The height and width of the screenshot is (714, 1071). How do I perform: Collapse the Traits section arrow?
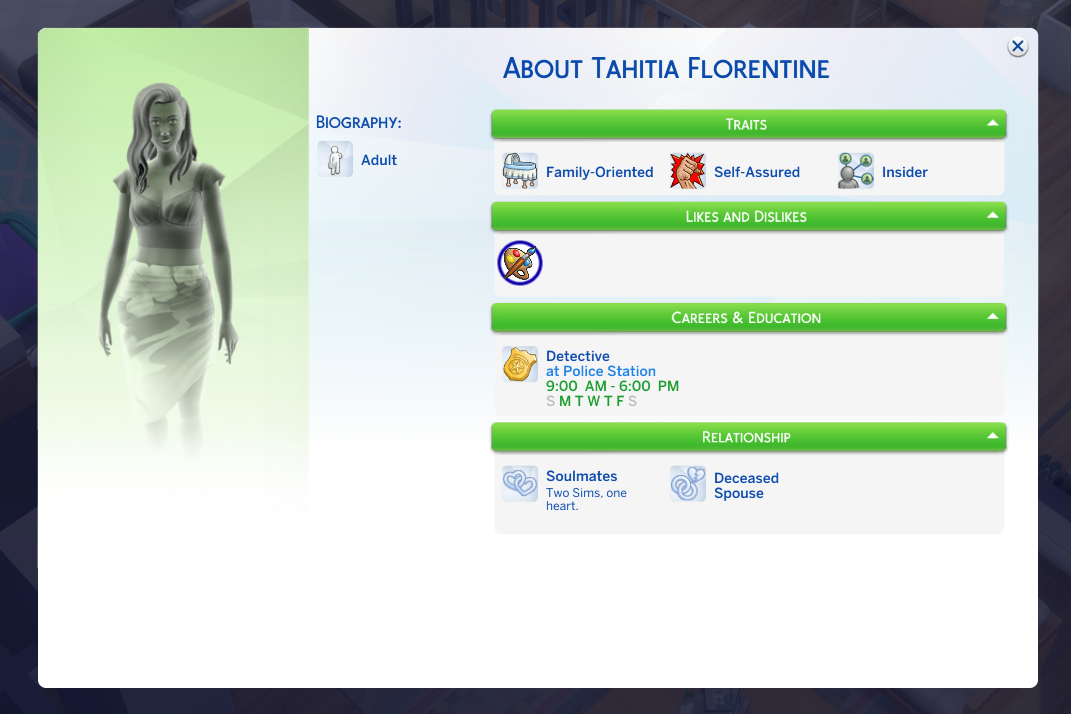click(x=992, y=124)
